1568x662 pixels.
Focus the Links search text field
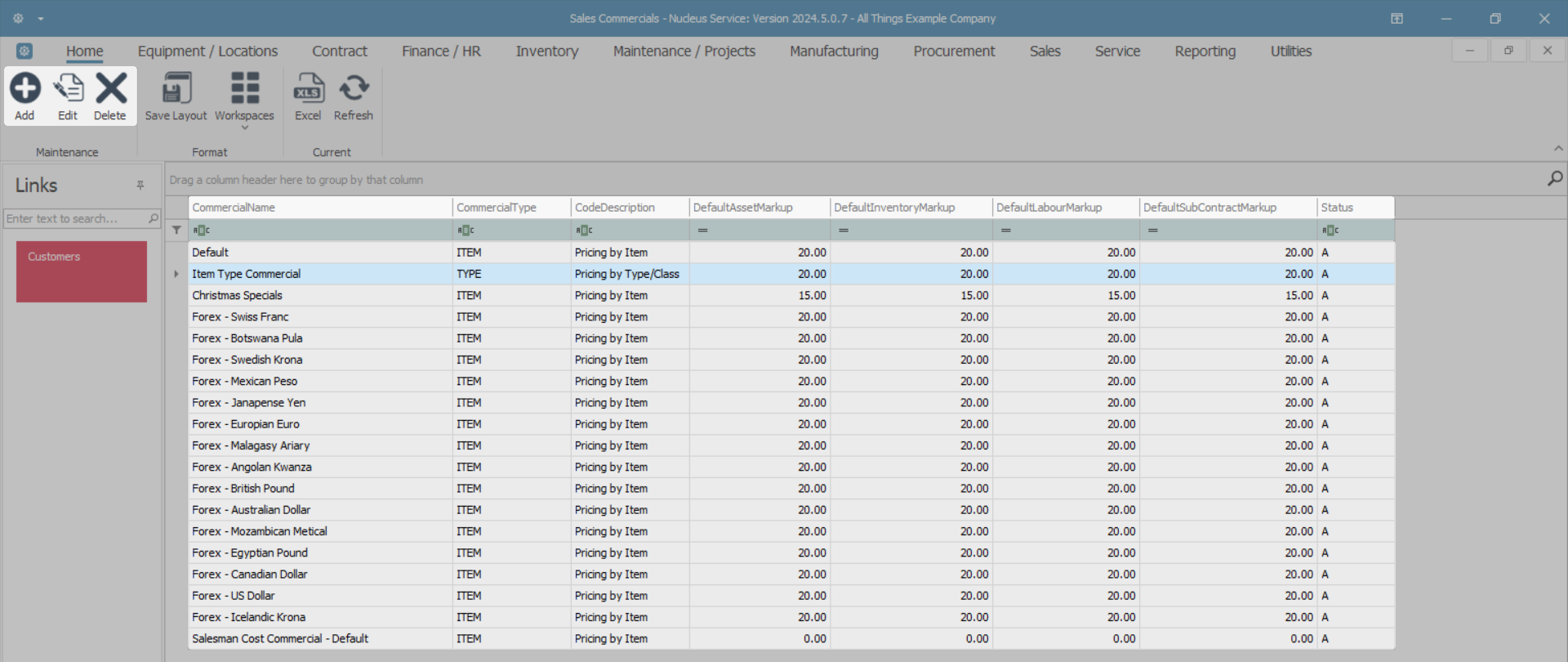tap(75, 219)
